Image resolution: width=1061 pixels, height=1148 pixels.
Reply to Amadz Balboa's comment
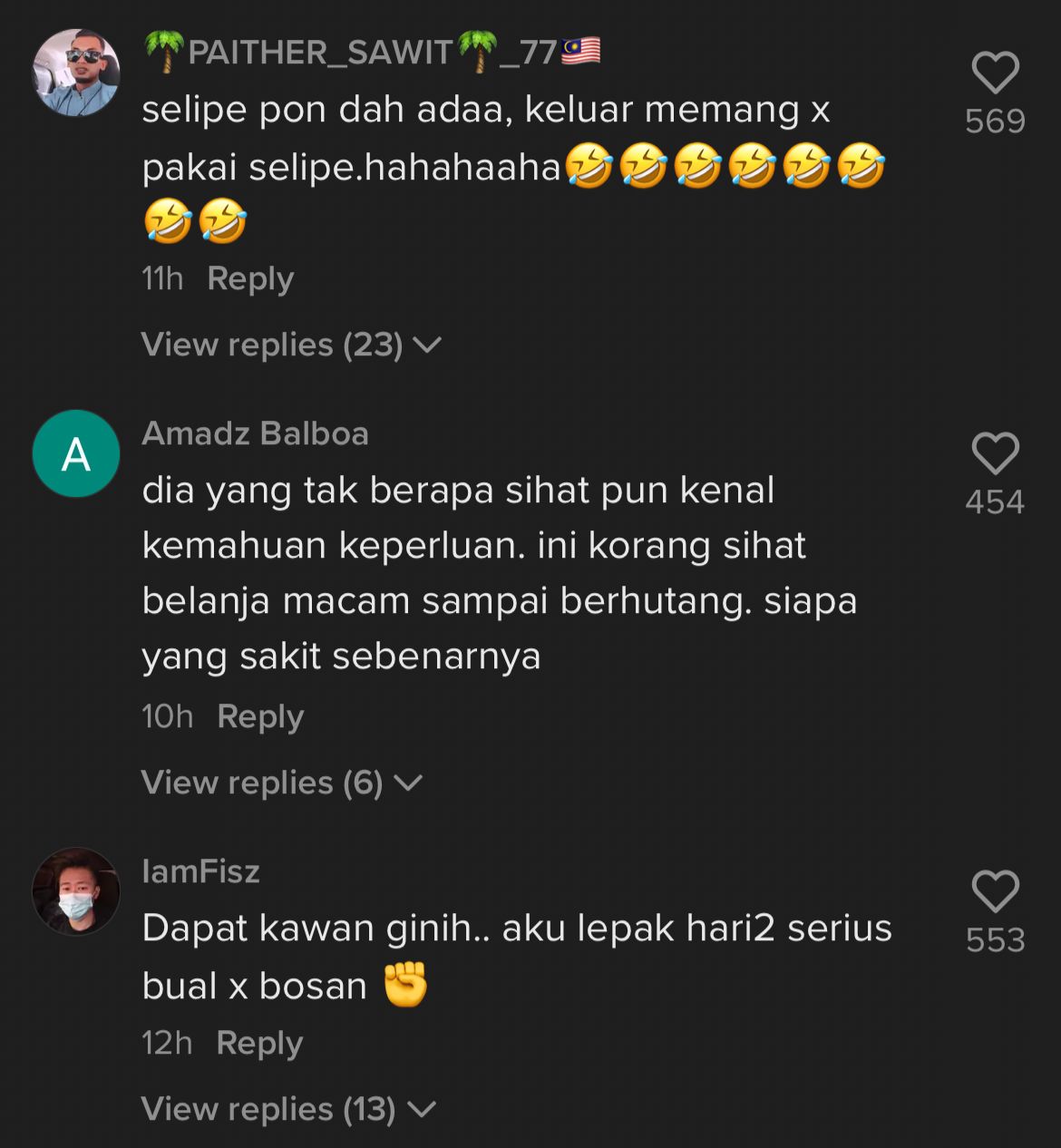point(260,717)
